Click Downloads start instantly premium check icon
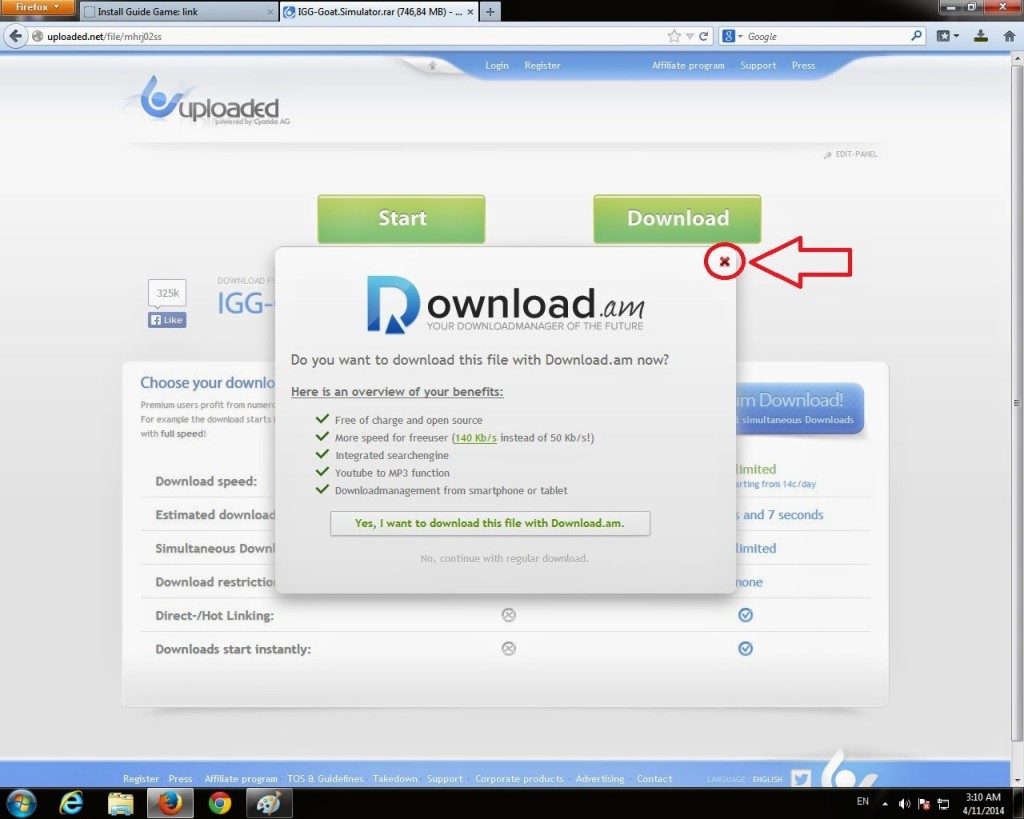 click(x=745, y=649)
